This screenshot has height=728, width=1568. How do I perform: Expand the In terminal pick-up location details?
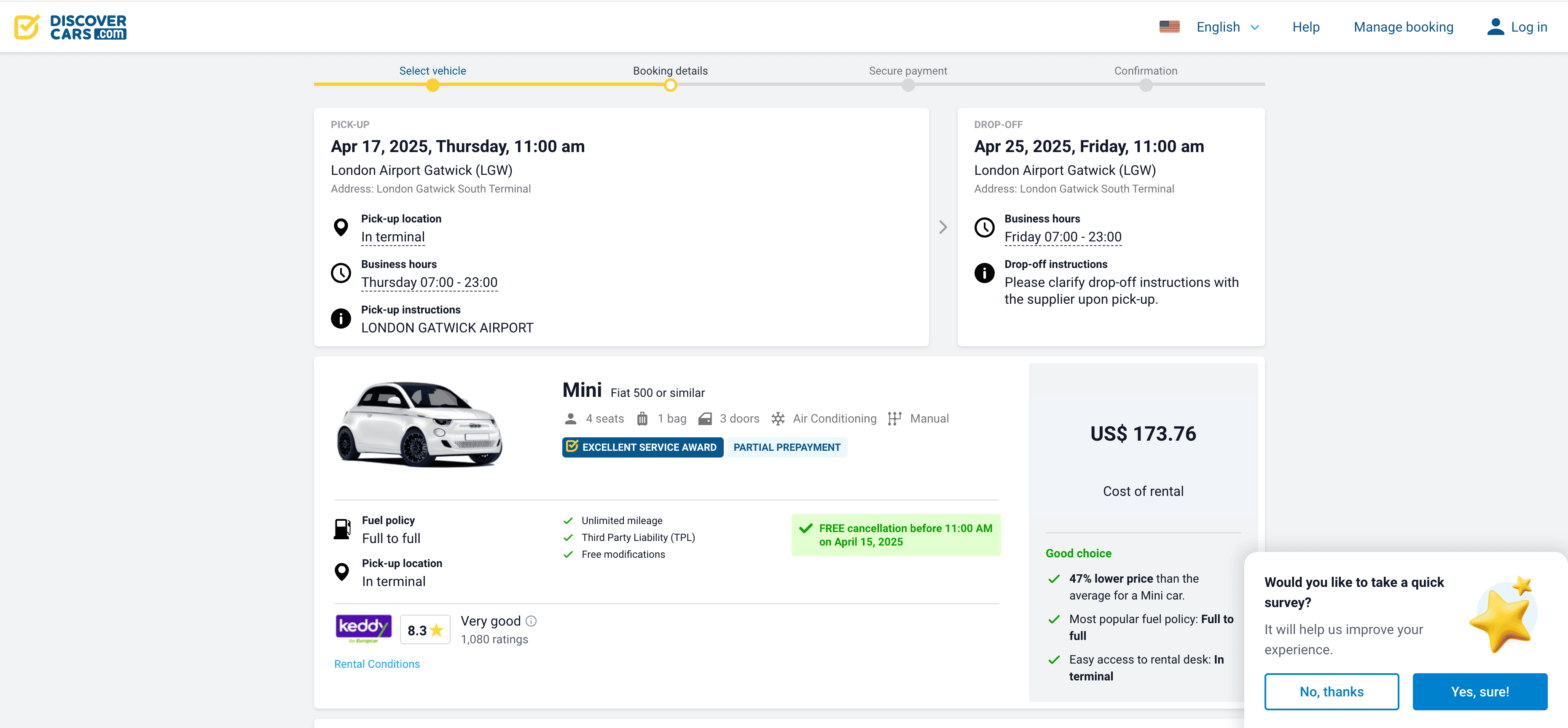click(x=392, y=237)
